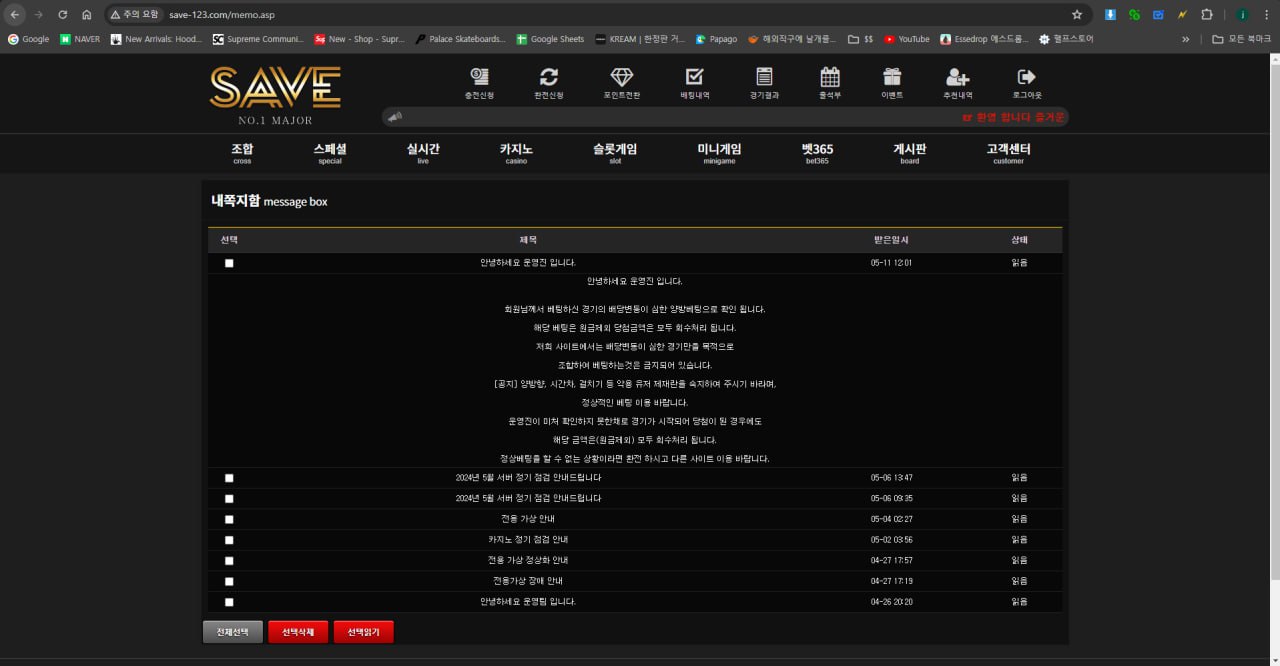Click the blue download extension icon

pyautogui.click(x=1111, y=15)
